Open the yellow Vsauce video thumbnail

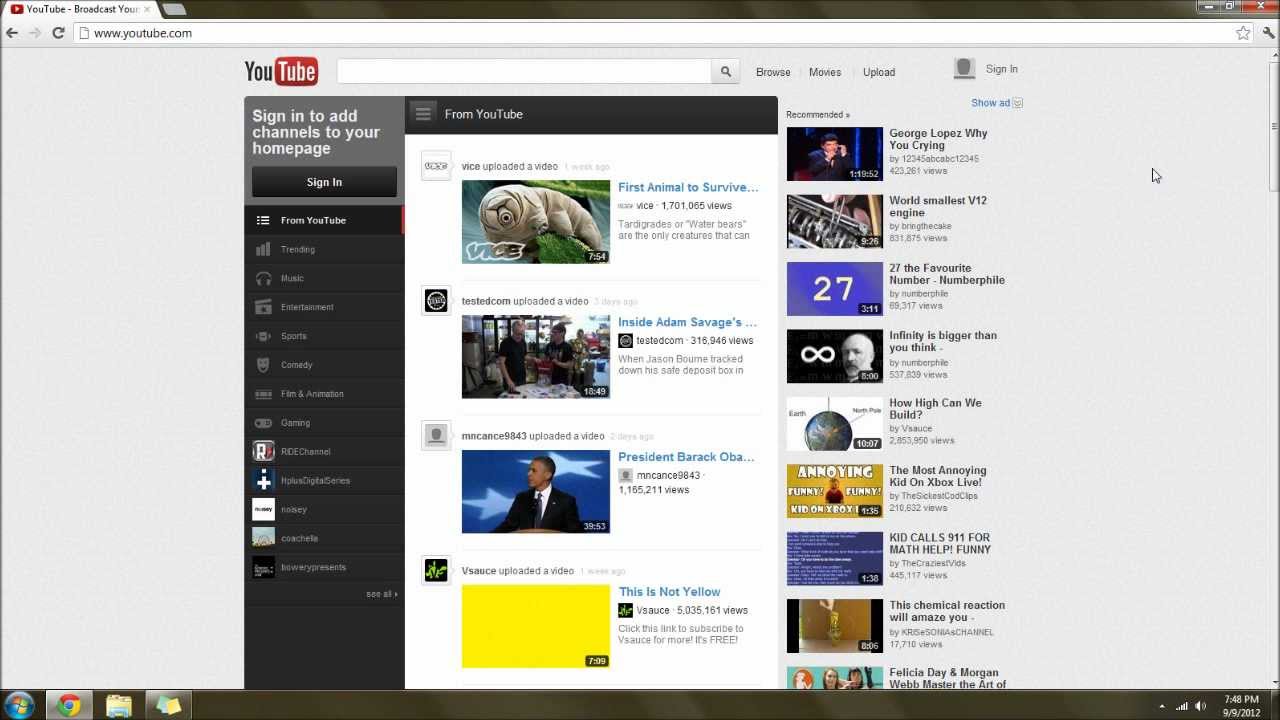pos(536,626)
